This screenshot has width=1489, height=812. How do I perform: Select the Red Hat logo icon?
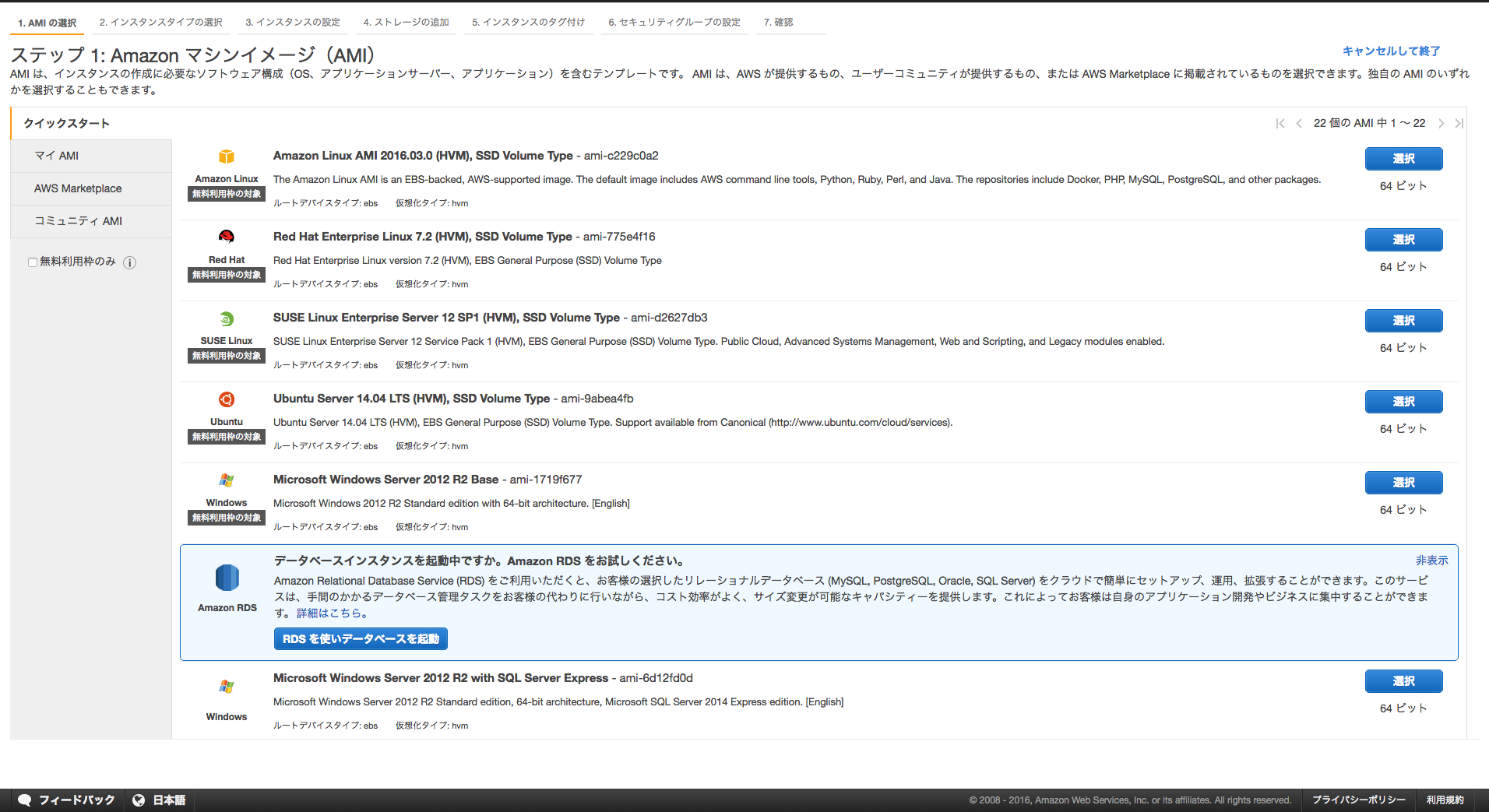tap(226, 237)
